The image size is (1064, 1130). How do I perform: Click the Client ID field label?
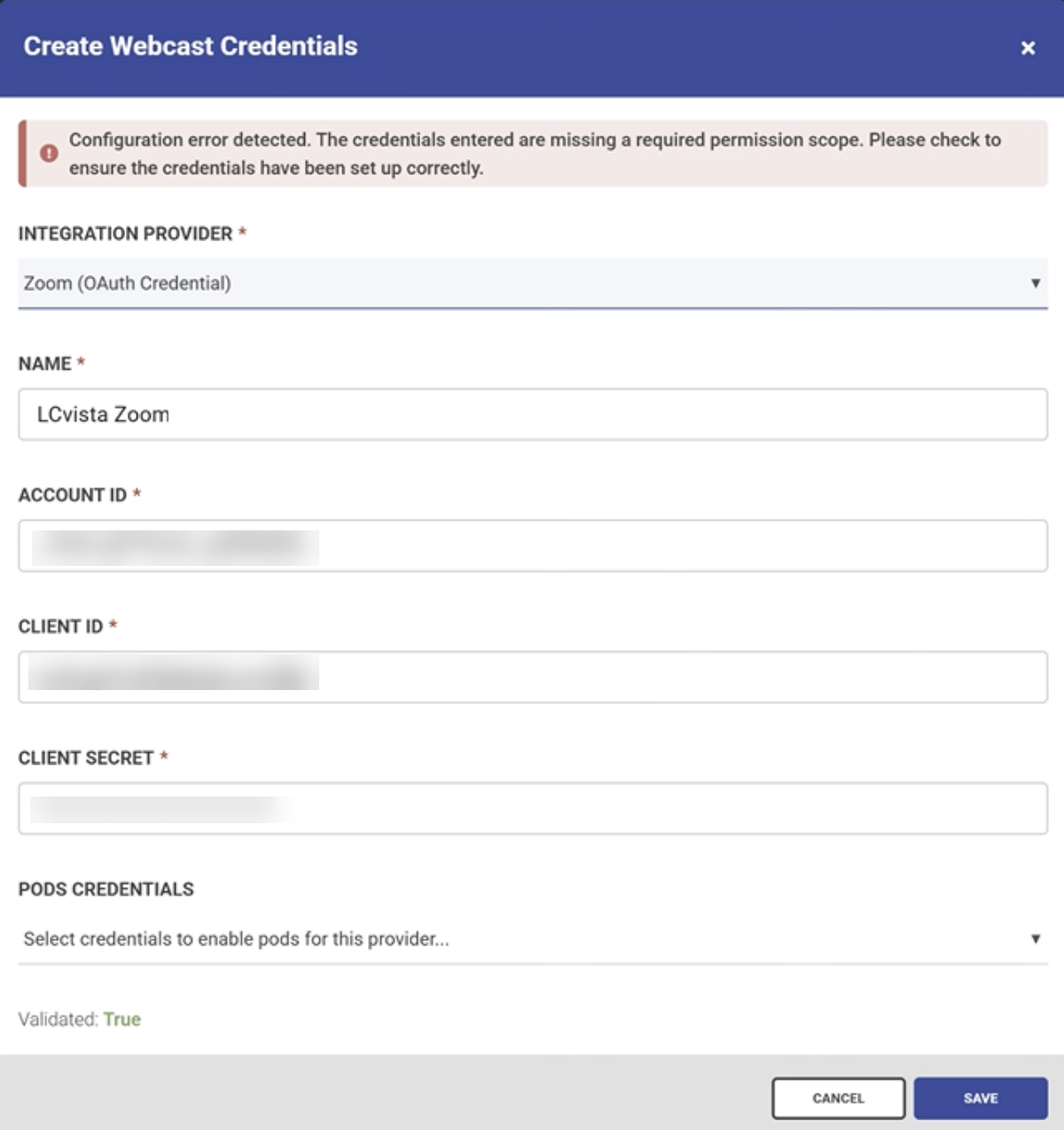tap(60, 626)
